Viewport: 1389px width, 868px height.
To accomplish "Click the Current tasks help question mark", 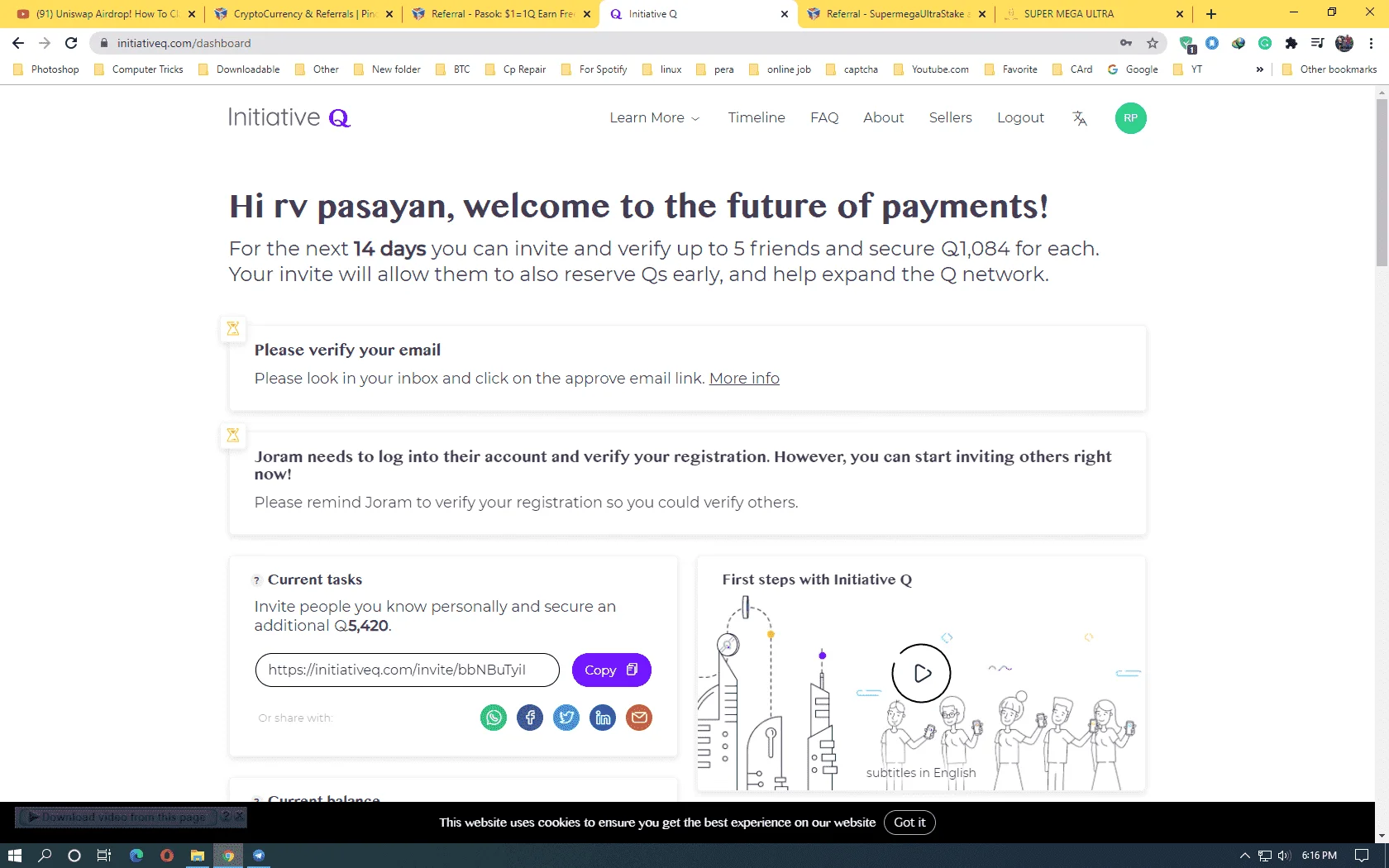I will 256,580.
